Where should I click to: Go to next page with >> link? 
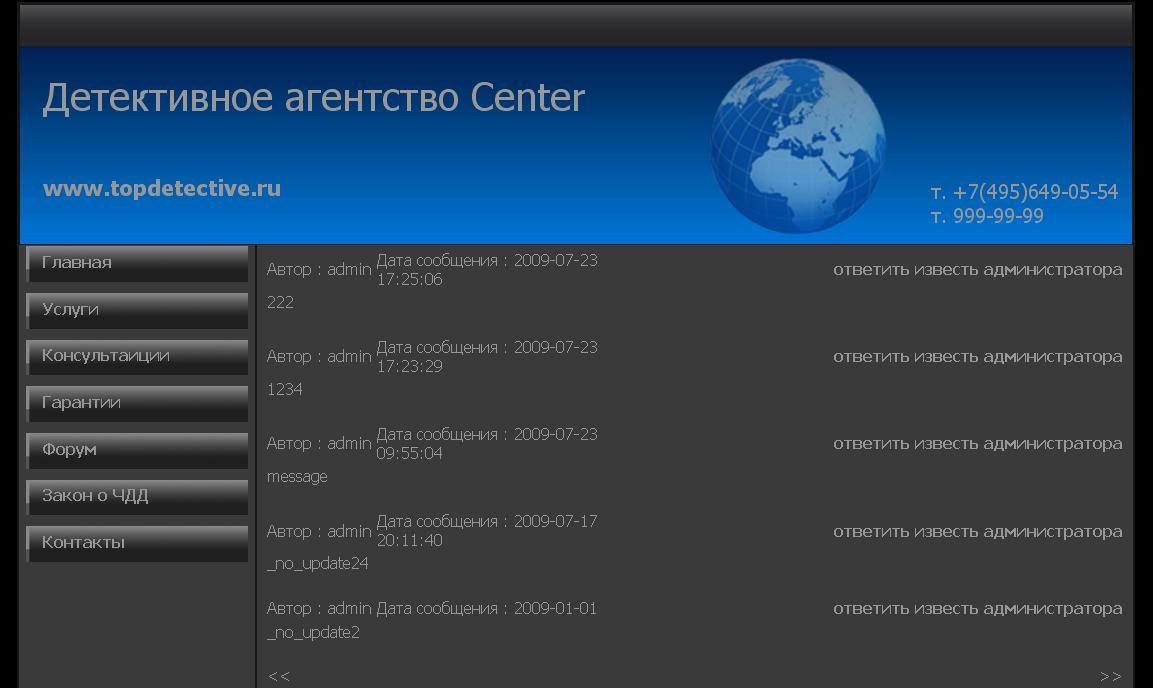(x=1110, y=676)
